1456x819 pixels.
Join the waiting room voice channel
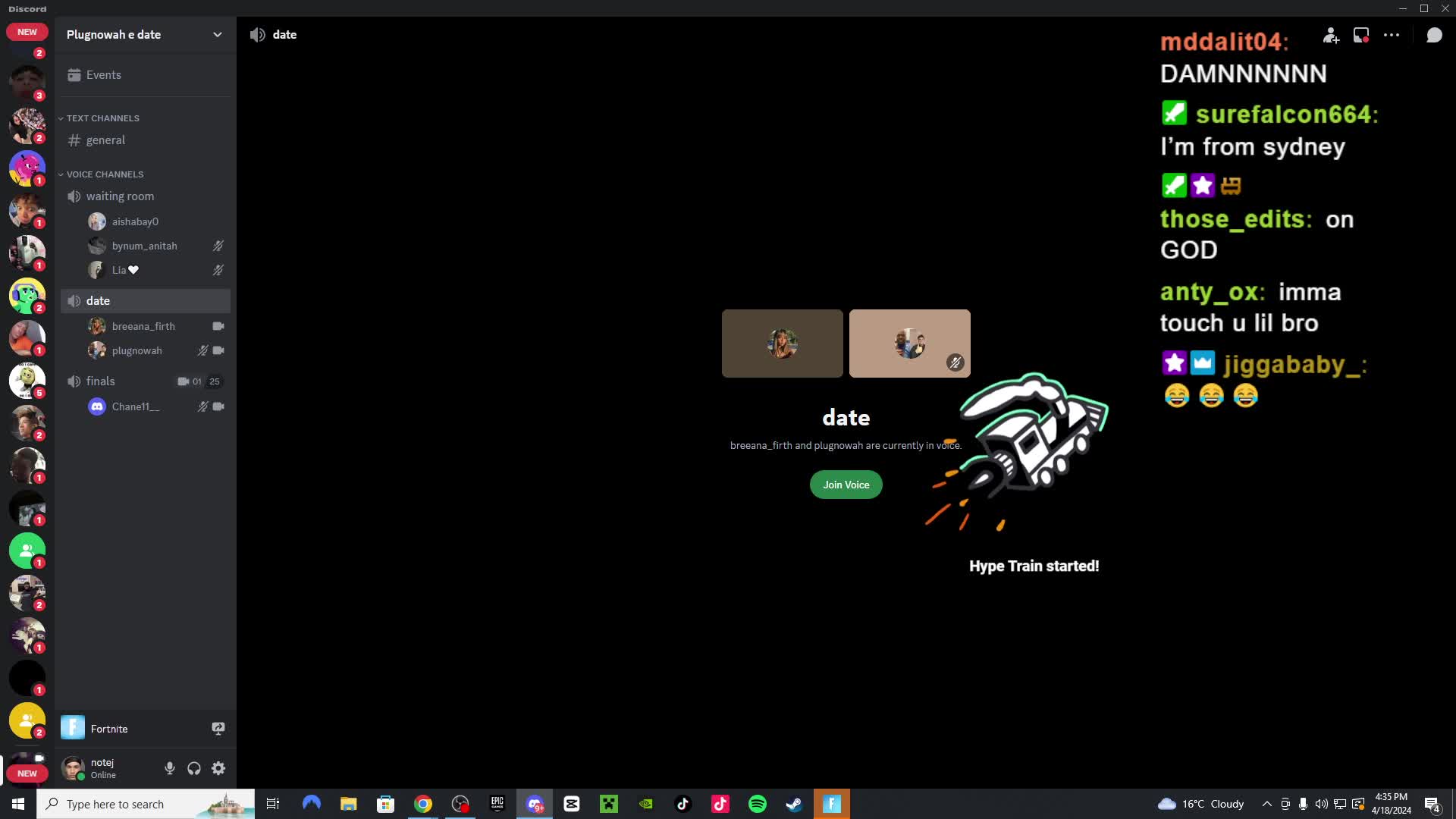coord(144,196)
